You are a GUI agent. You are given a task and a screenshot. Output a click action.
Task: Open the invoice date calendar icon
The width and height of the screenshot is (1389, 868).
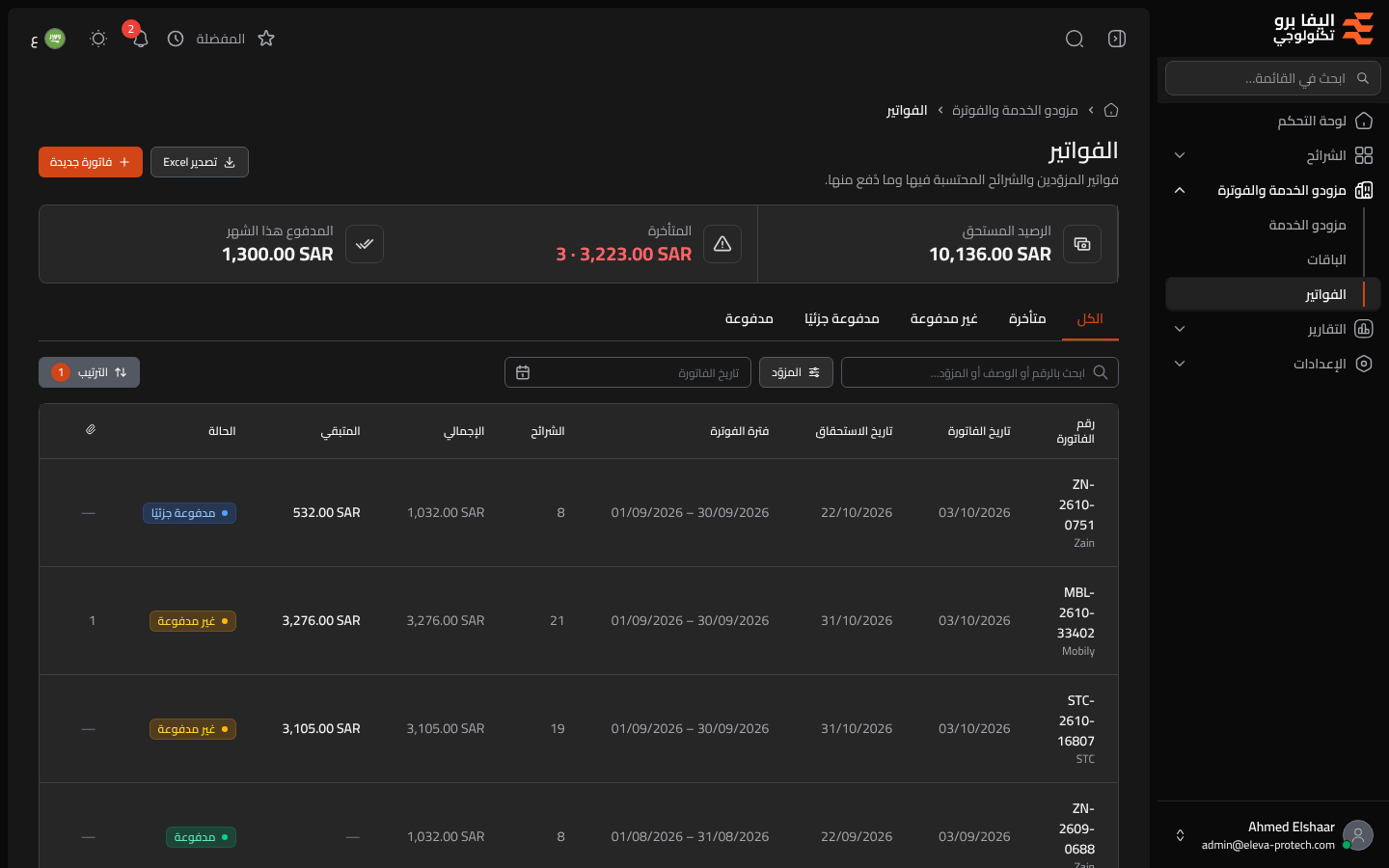tap(523, 372)
